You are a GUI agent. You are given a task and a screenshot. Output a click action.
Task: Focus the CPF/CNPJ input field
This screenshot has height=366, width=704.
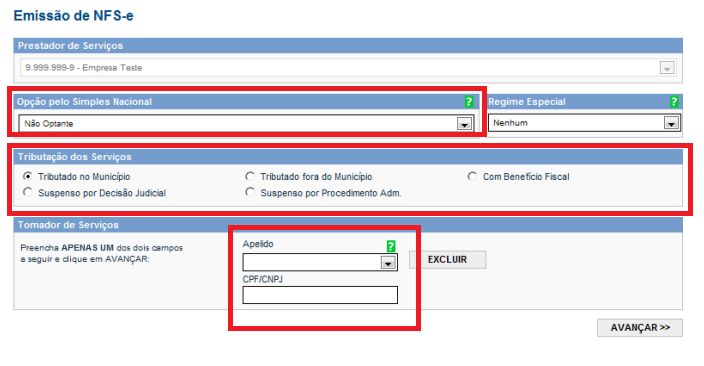[x=320, y=295]
